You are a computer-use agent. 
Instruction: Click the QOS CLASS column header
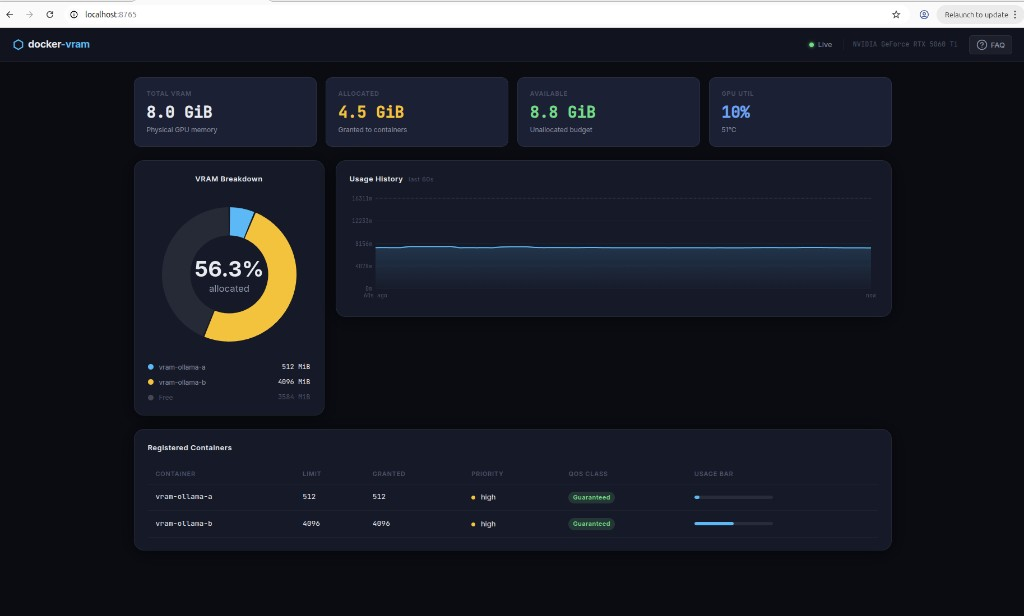coord(588,474)
